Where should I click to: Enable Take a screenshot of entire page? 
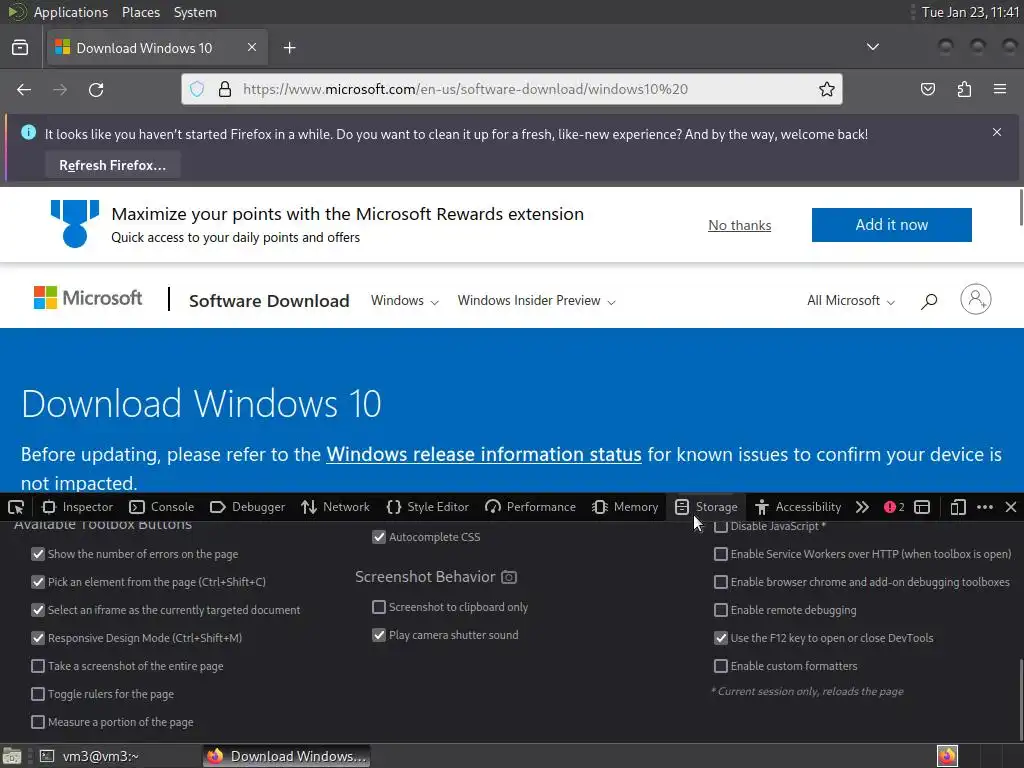[38, 666]
